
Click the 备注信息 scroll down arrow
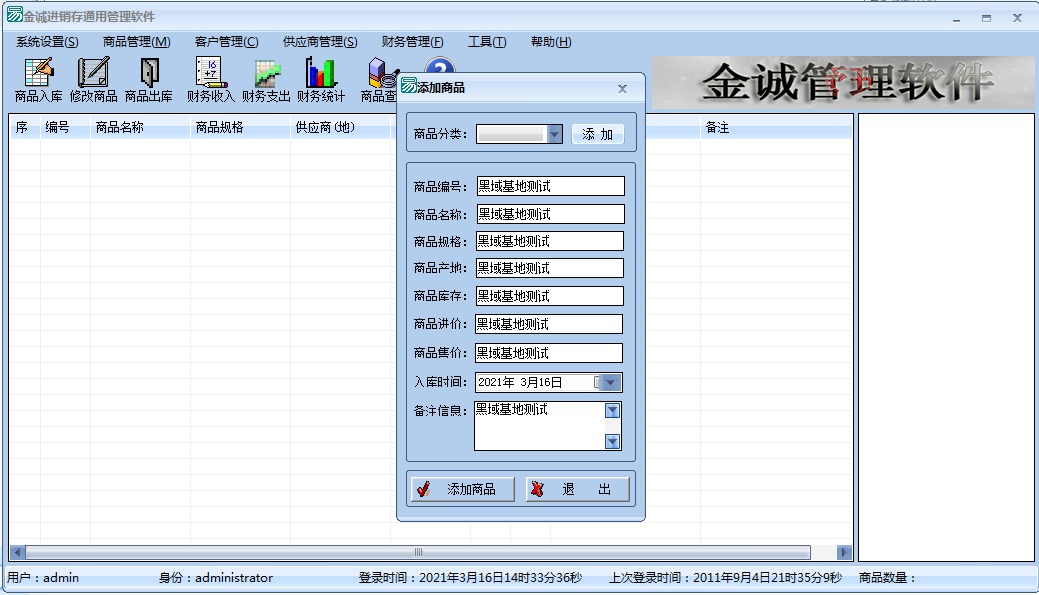click(x=612, y=441)
